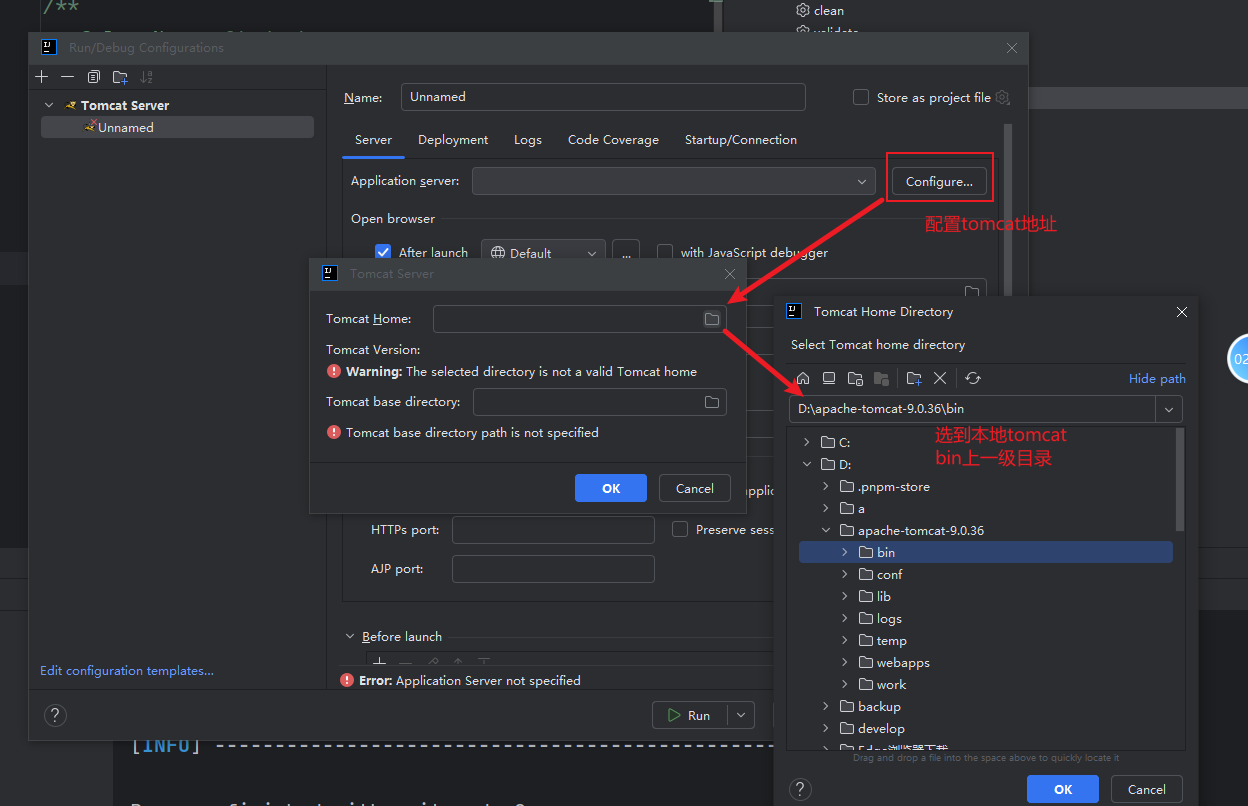Screen dimensions: 1248x806
Task: Click OK in Tomcat Home Directory dialog
Action: click(x=1063, y=789)
